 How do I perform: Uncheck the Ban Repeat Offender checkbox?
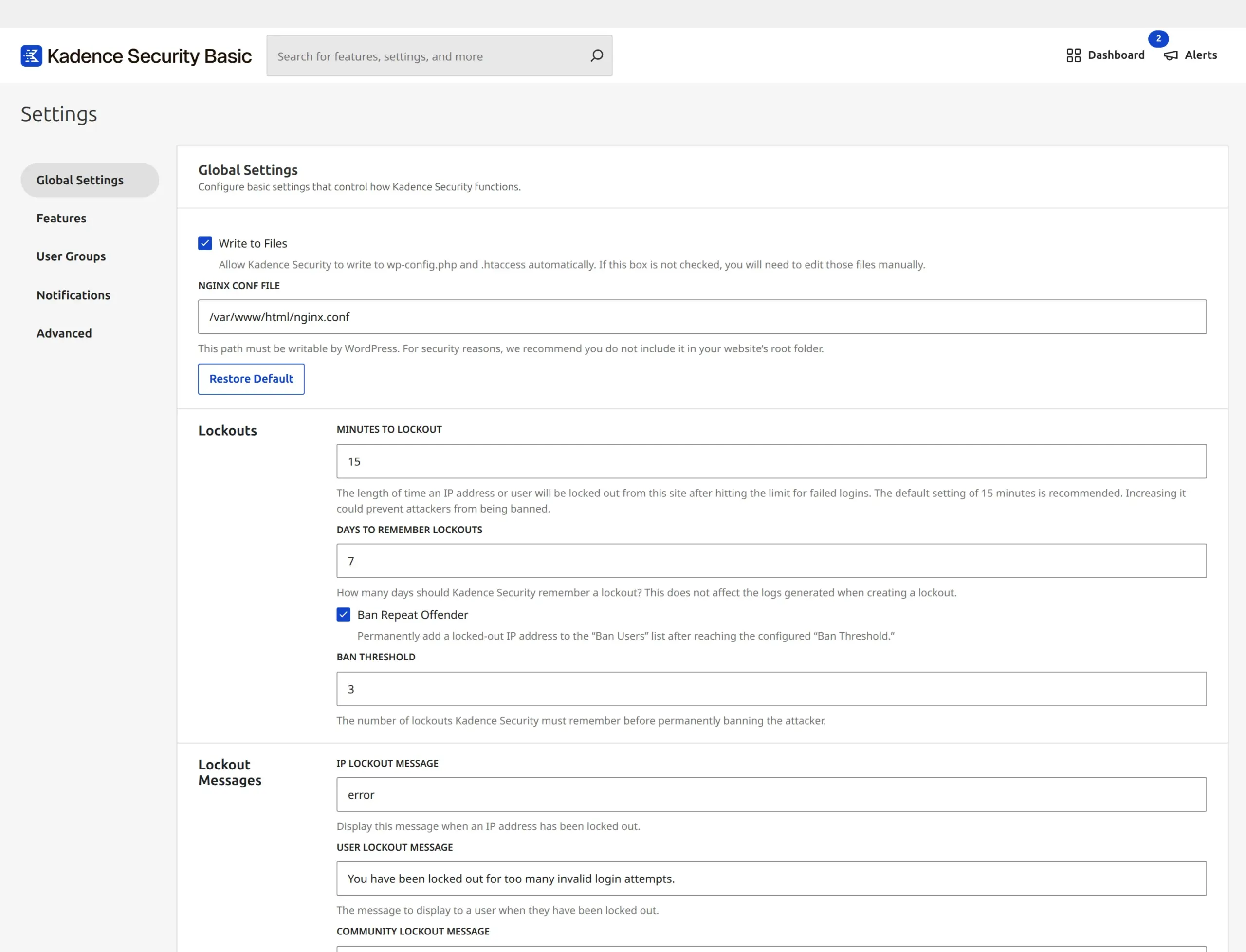coord(343,614)
